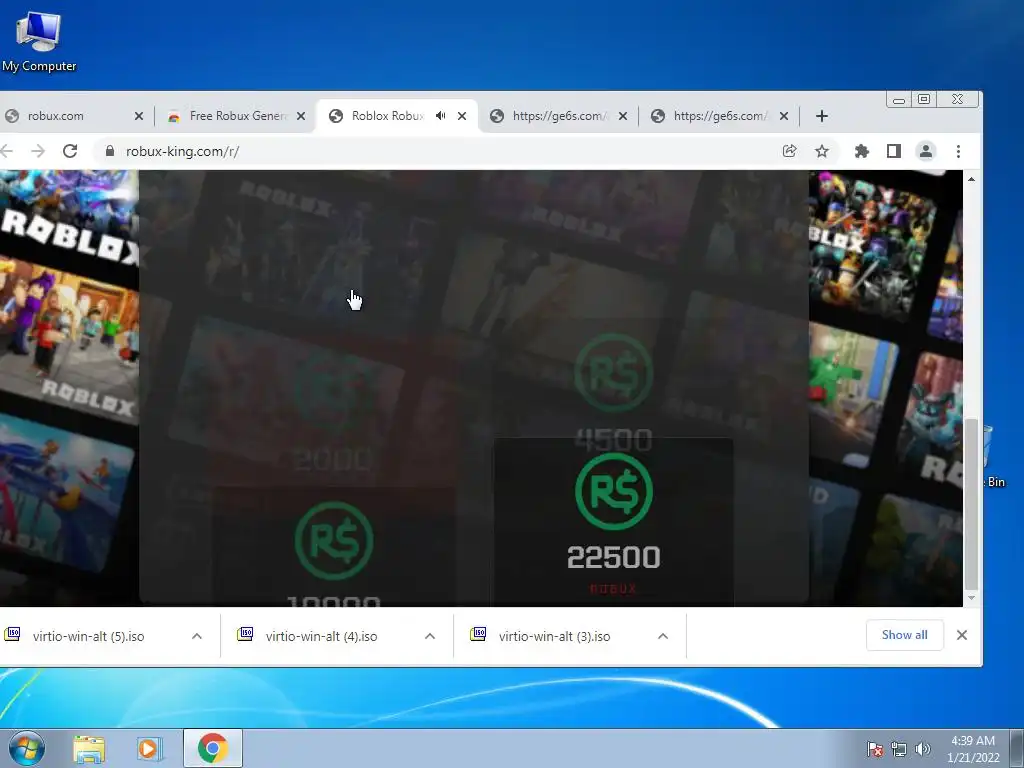Expand options for virtio-win-alt (5).iso
The height and width of the screenshot is (768, 1024).
tap(197, 636)
